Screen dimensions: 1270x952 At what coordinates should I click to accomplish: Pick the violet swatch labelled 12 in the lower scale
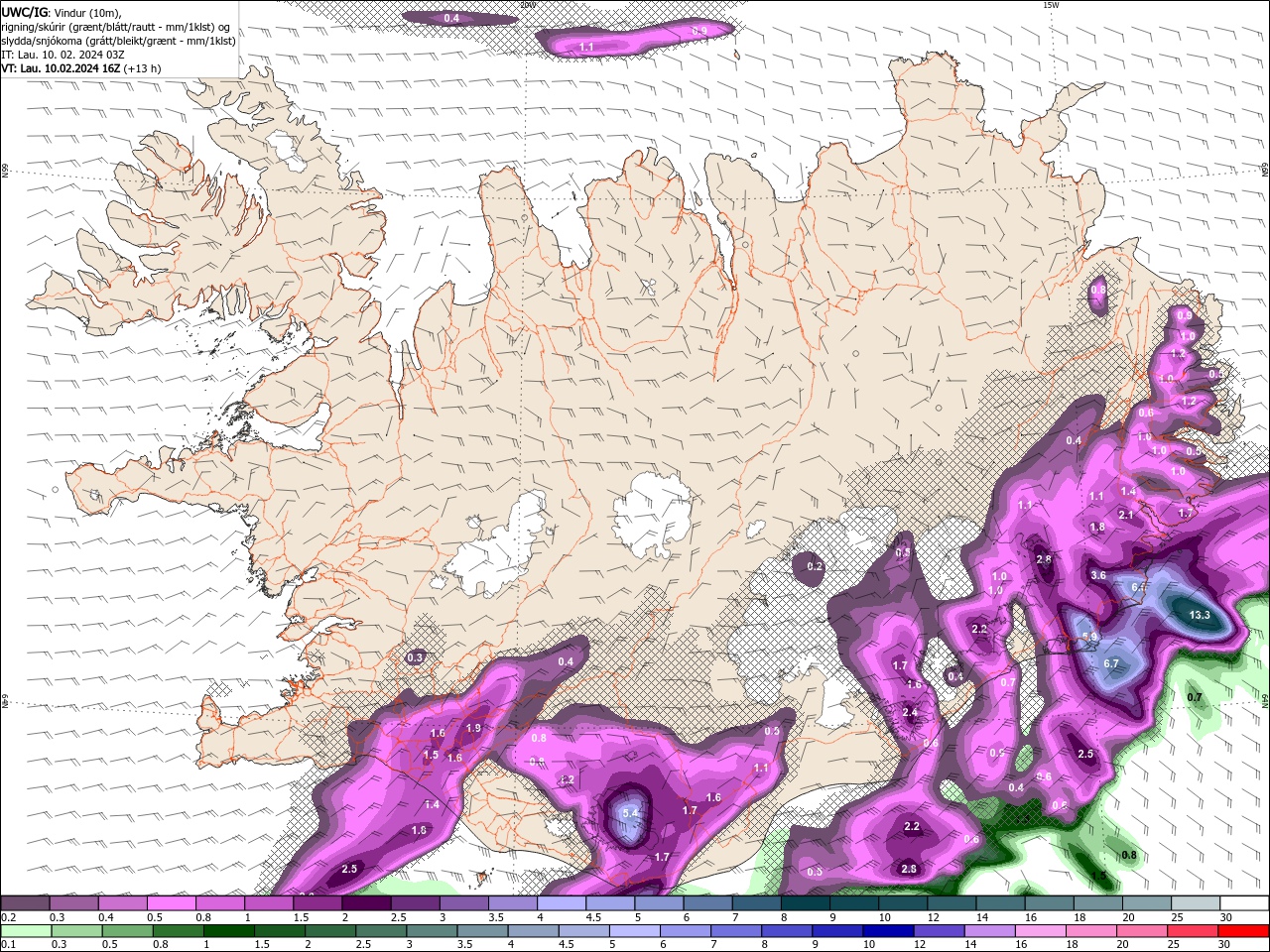click(x=938, y=931)
